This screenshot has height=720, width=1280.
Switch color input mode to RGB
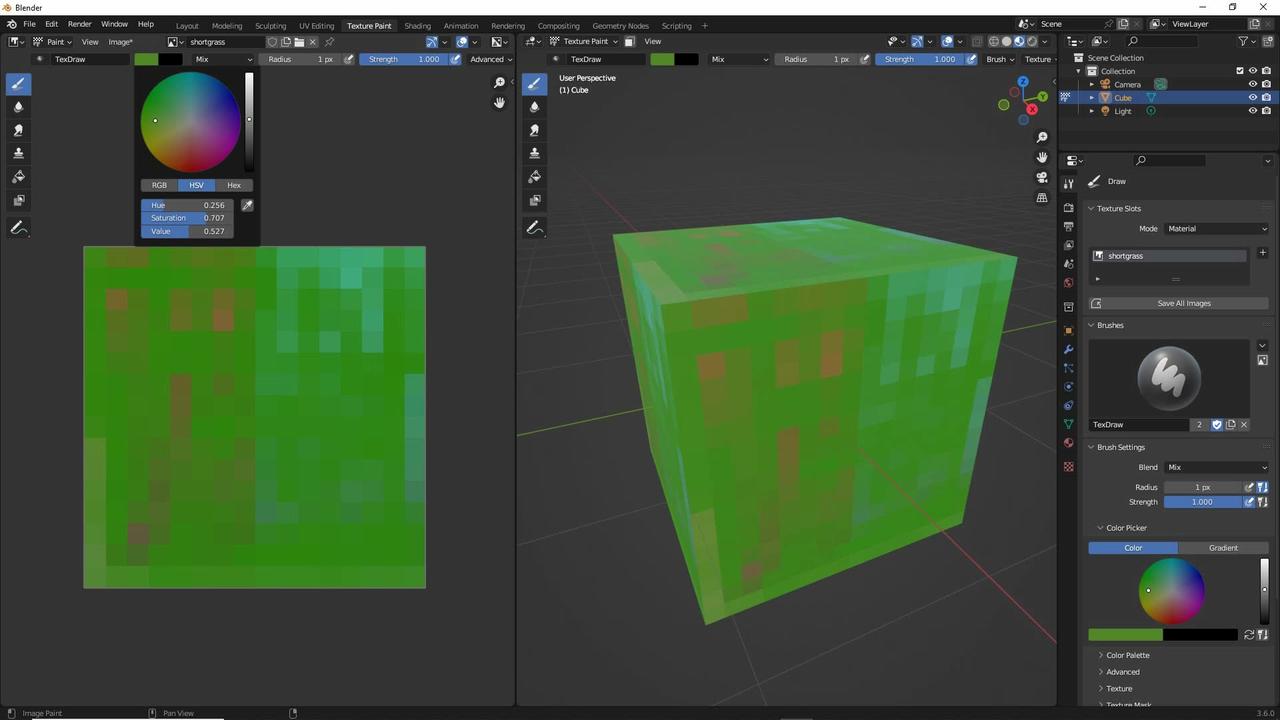pyautogui.click(x=159, y=185)
